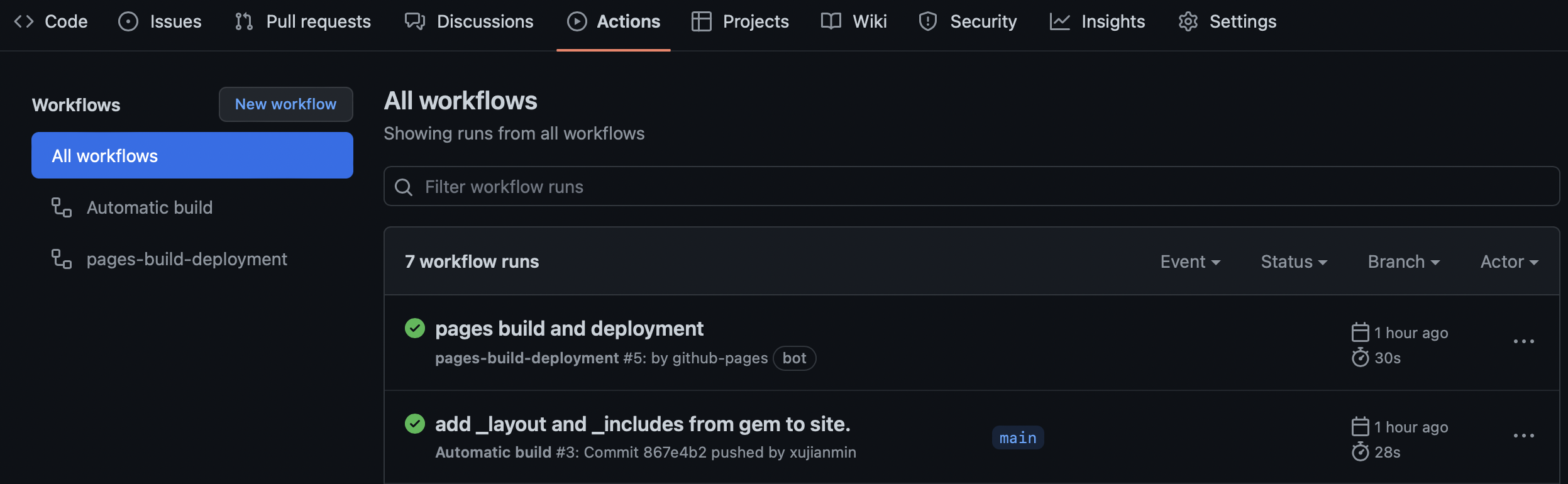Open the Automatic build link in run row
The image size is (1568, 484).
click(493, 453)
